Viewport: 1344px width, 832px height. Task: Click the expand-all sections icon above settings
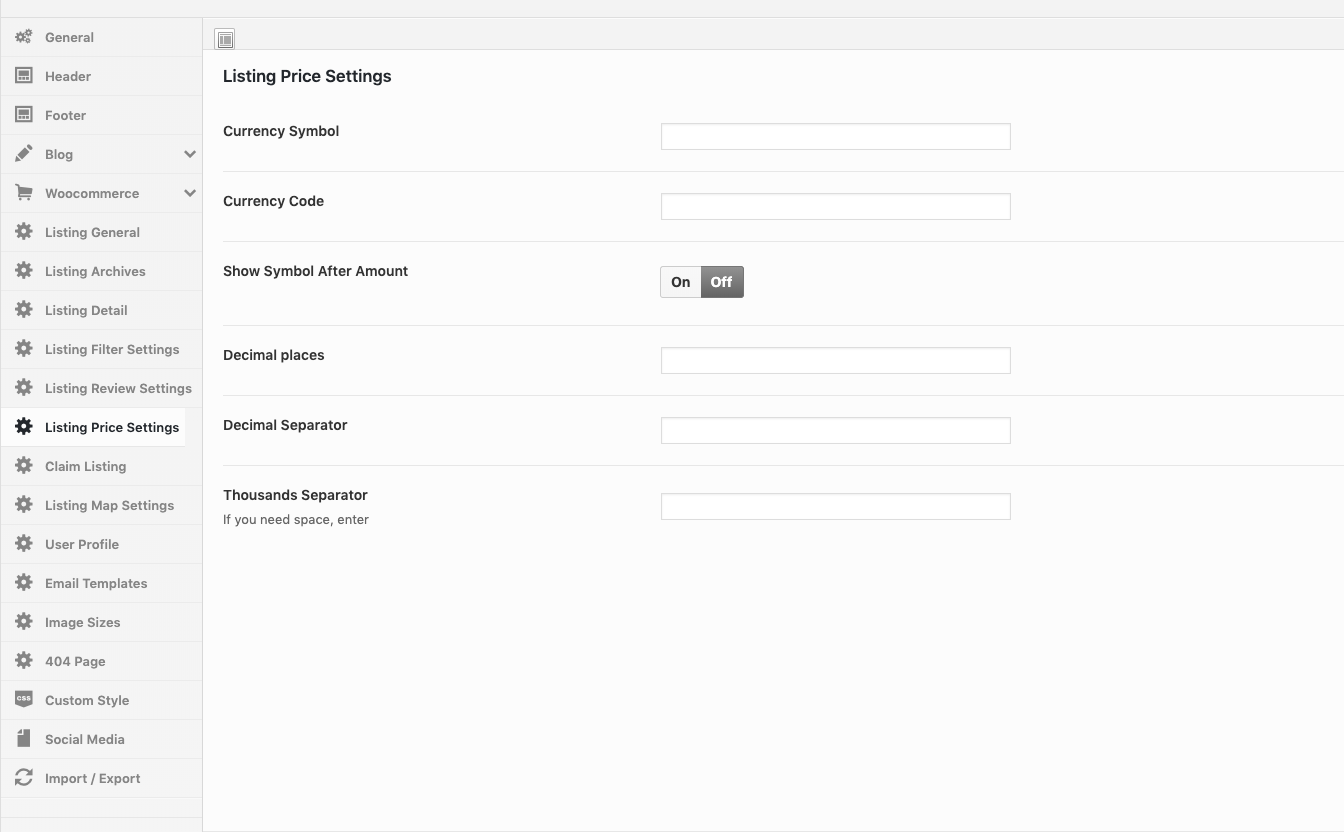tap(225, 40)
